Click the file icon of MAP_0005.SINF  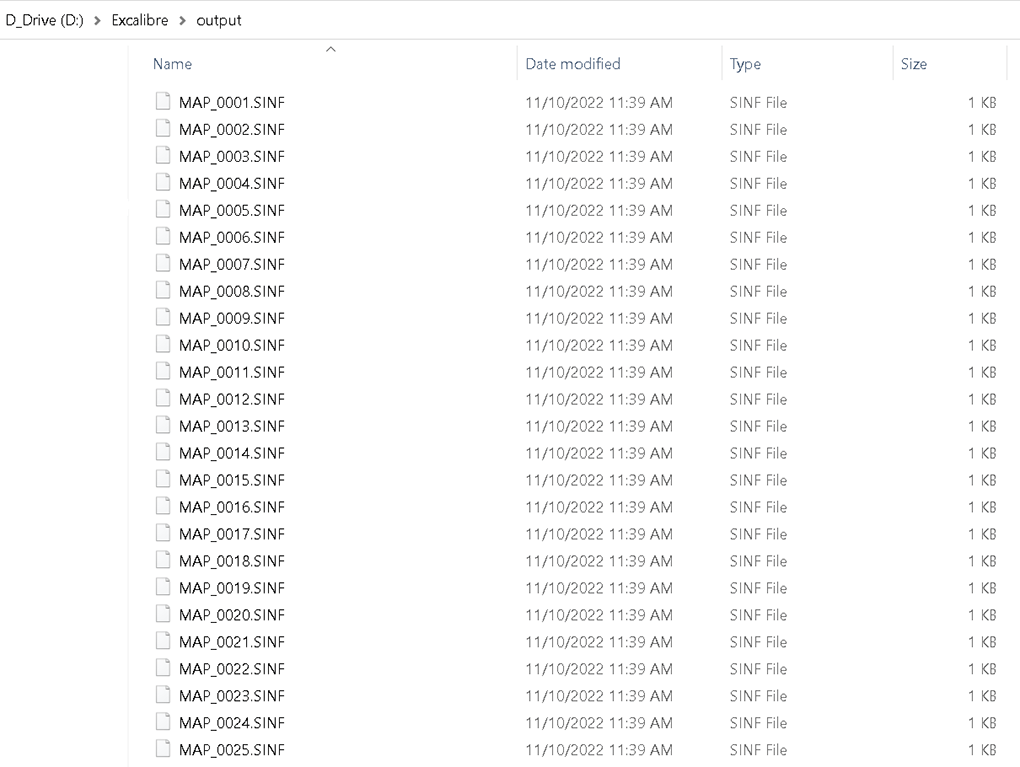(163, 209)
